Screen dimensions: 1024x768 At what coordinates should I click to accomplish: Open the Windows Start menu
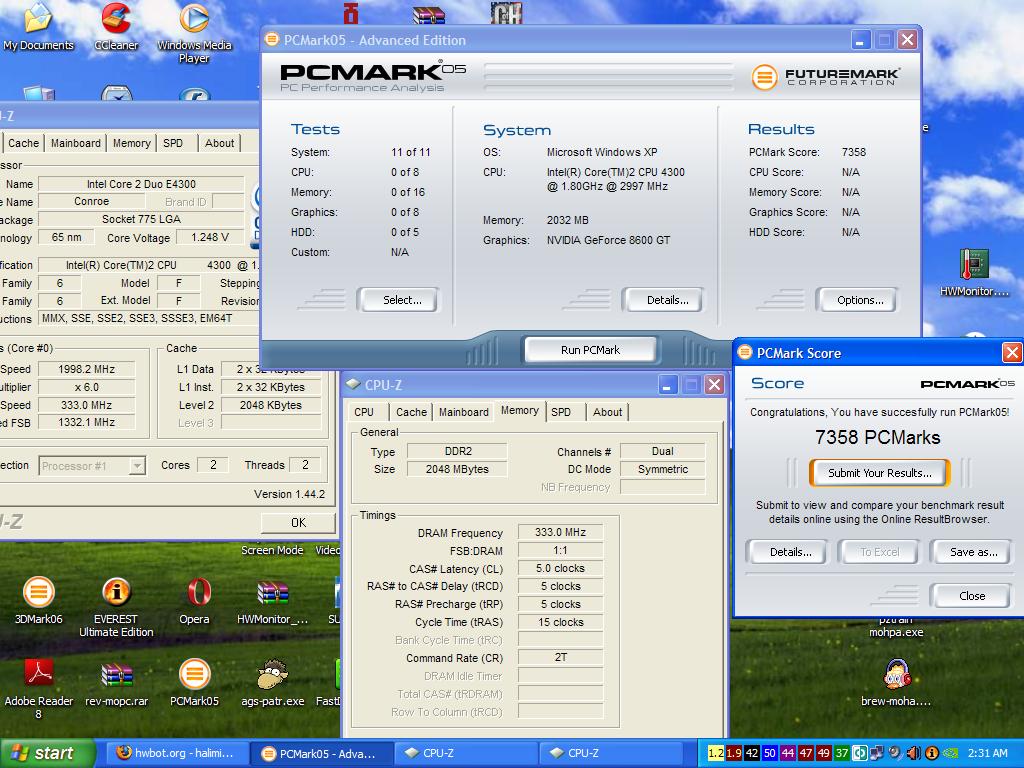pyautogui.click(x=47, y=753)
